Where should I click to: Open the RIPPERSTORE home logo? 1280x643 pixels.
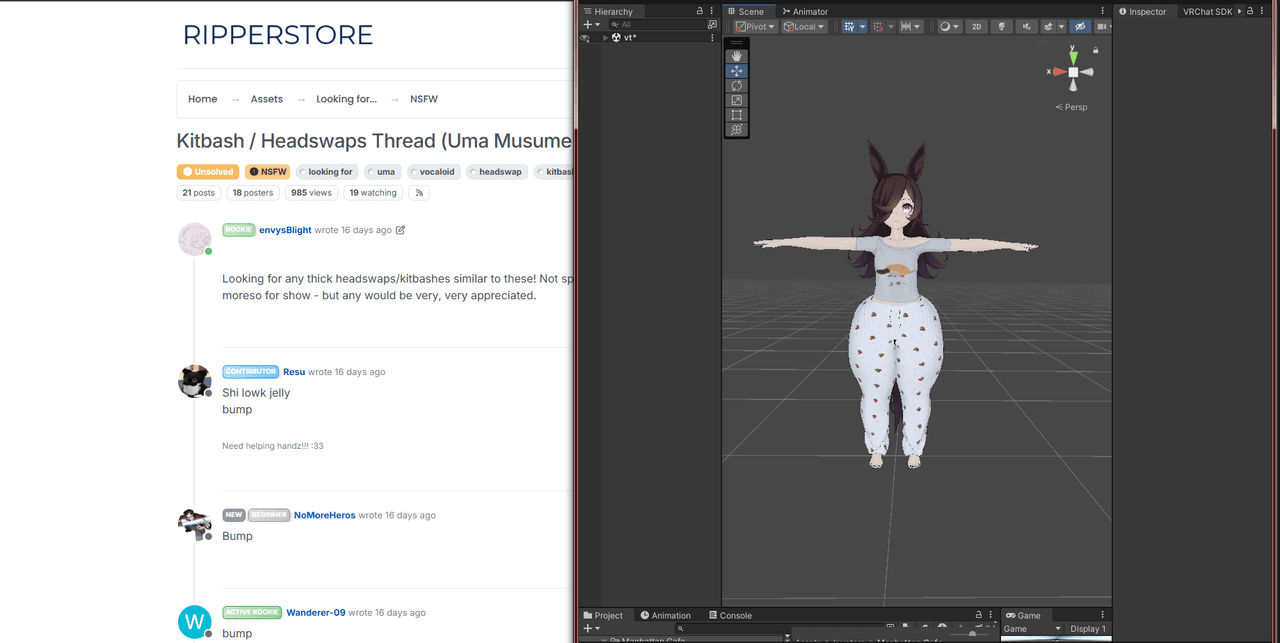(x=278, y=35)
